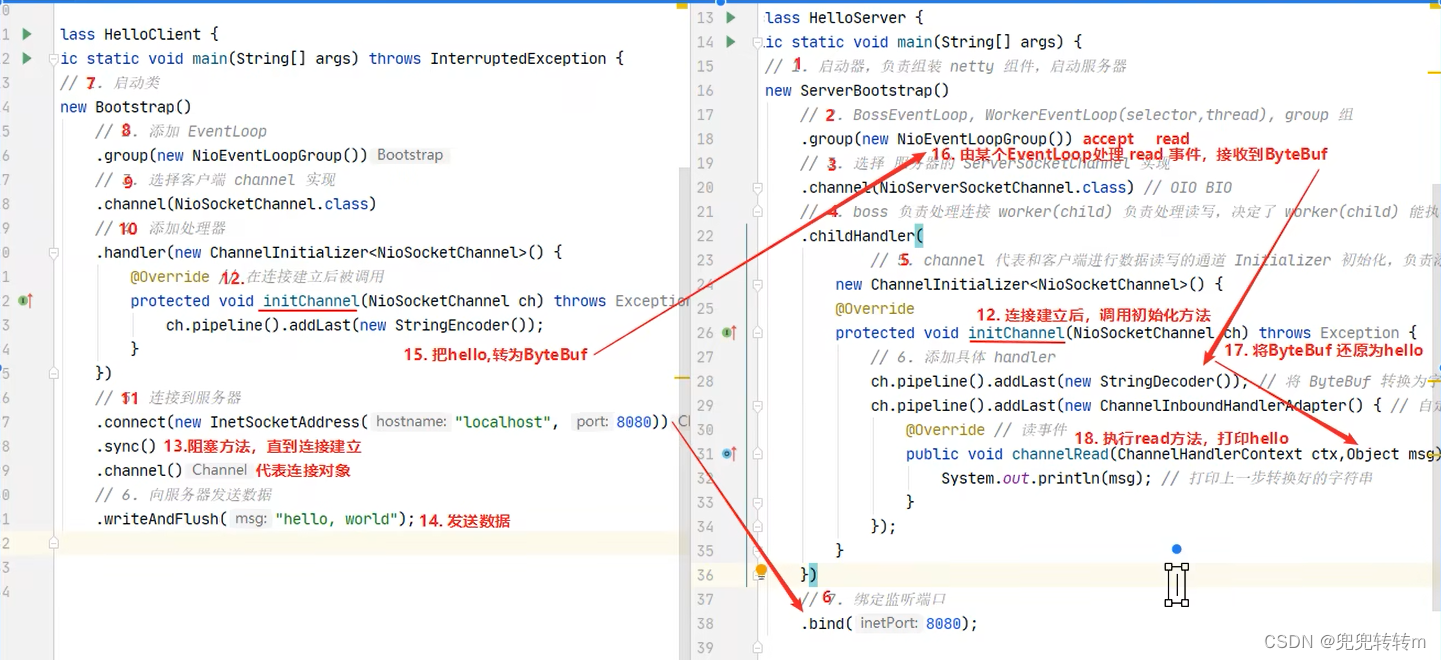Click HelloServer class name

(858, 18)
